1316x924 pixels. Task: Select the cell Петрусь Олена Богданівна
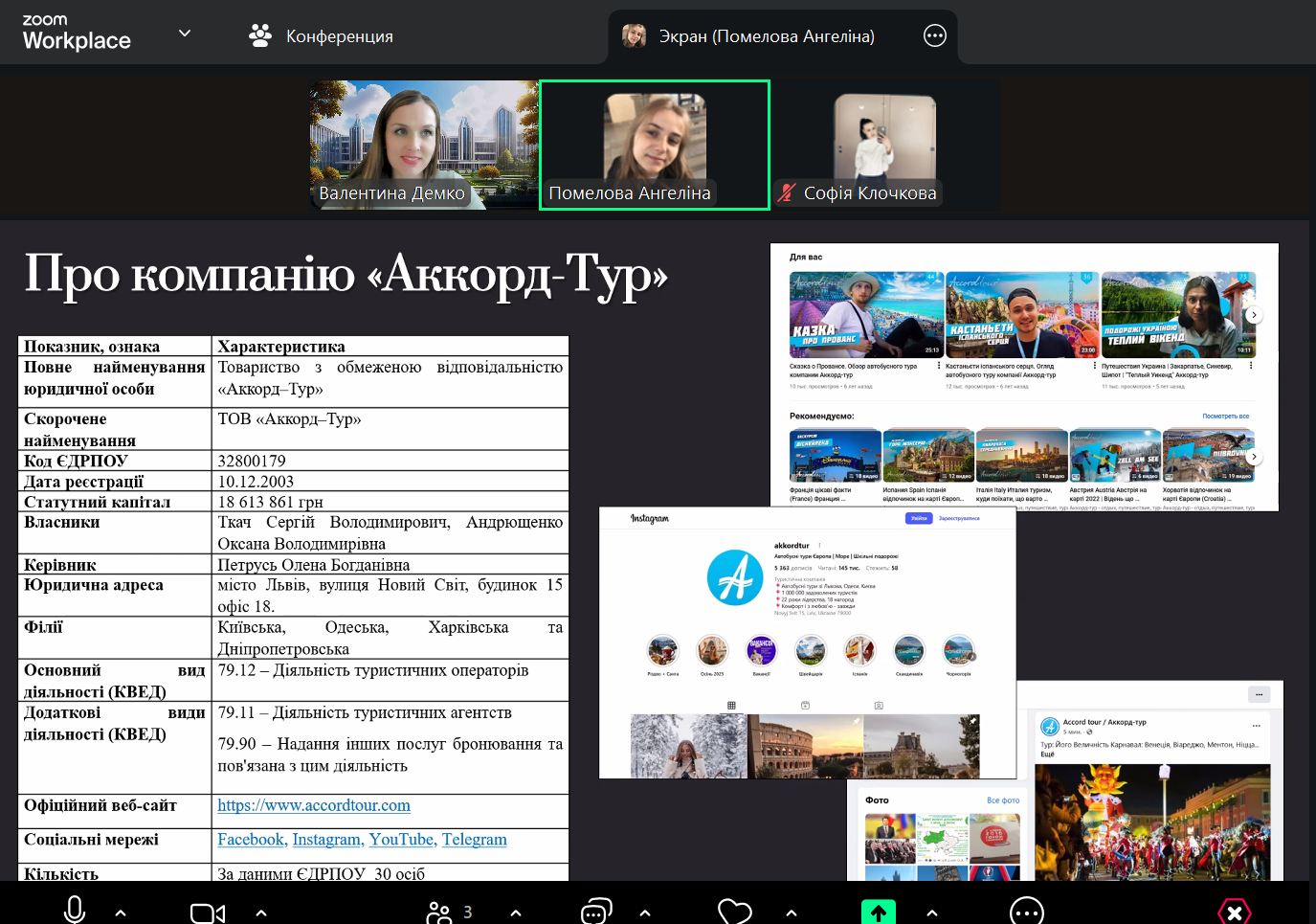click(x=314, y=565)
